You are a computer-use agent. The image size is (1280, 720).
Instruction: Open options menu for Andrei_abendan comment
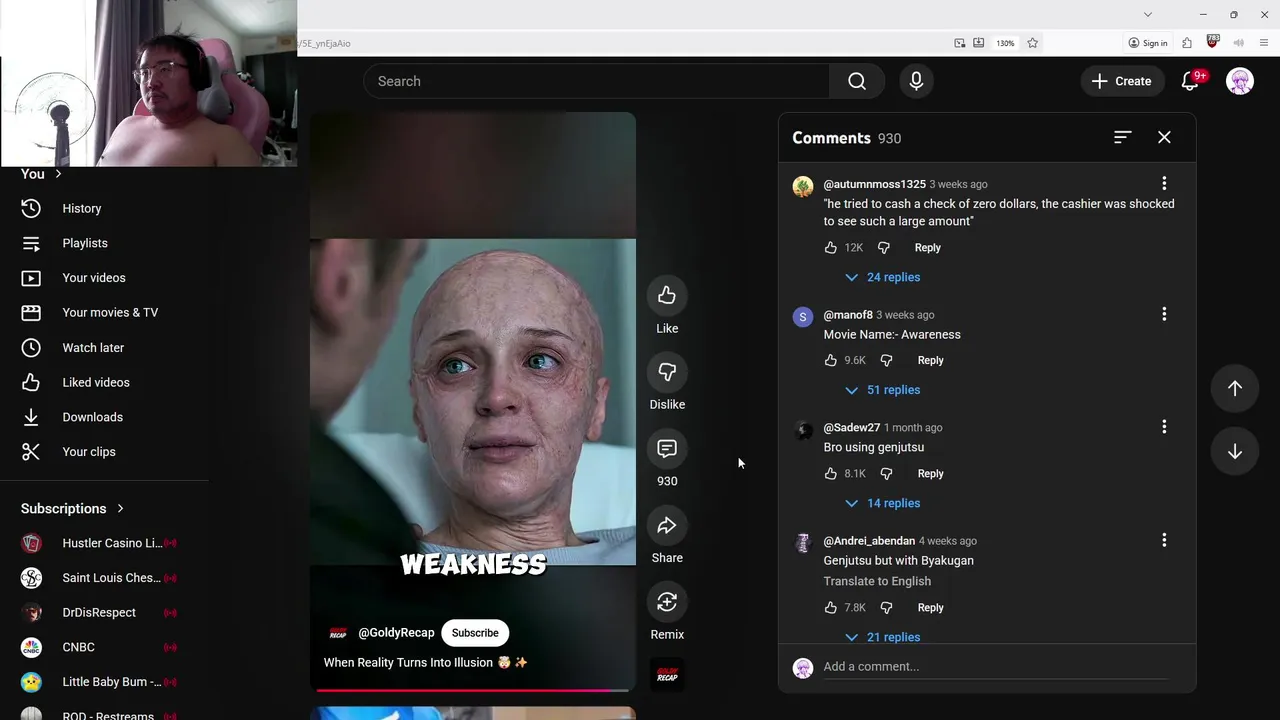pos(1164,540)
